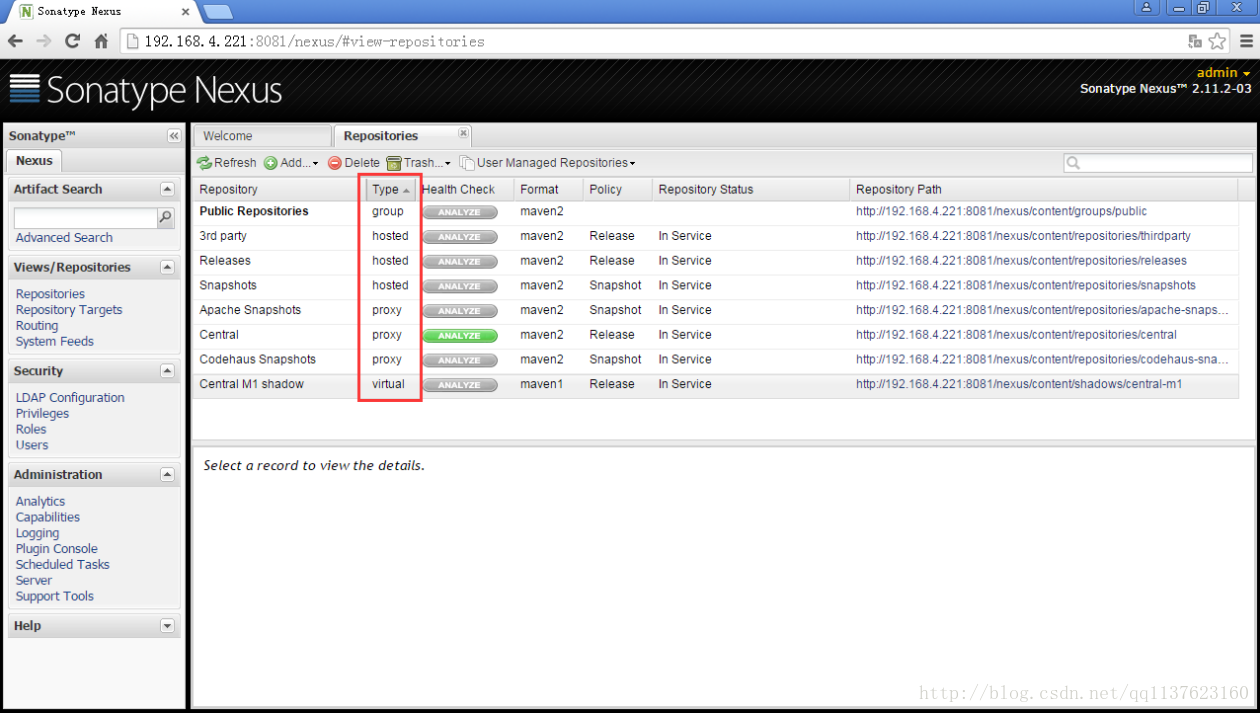Image resolution: width=1260 pixels, height=713 pixels.
Task: Select the Codehaus Snapshots repository row
Action: pos(715,360)
